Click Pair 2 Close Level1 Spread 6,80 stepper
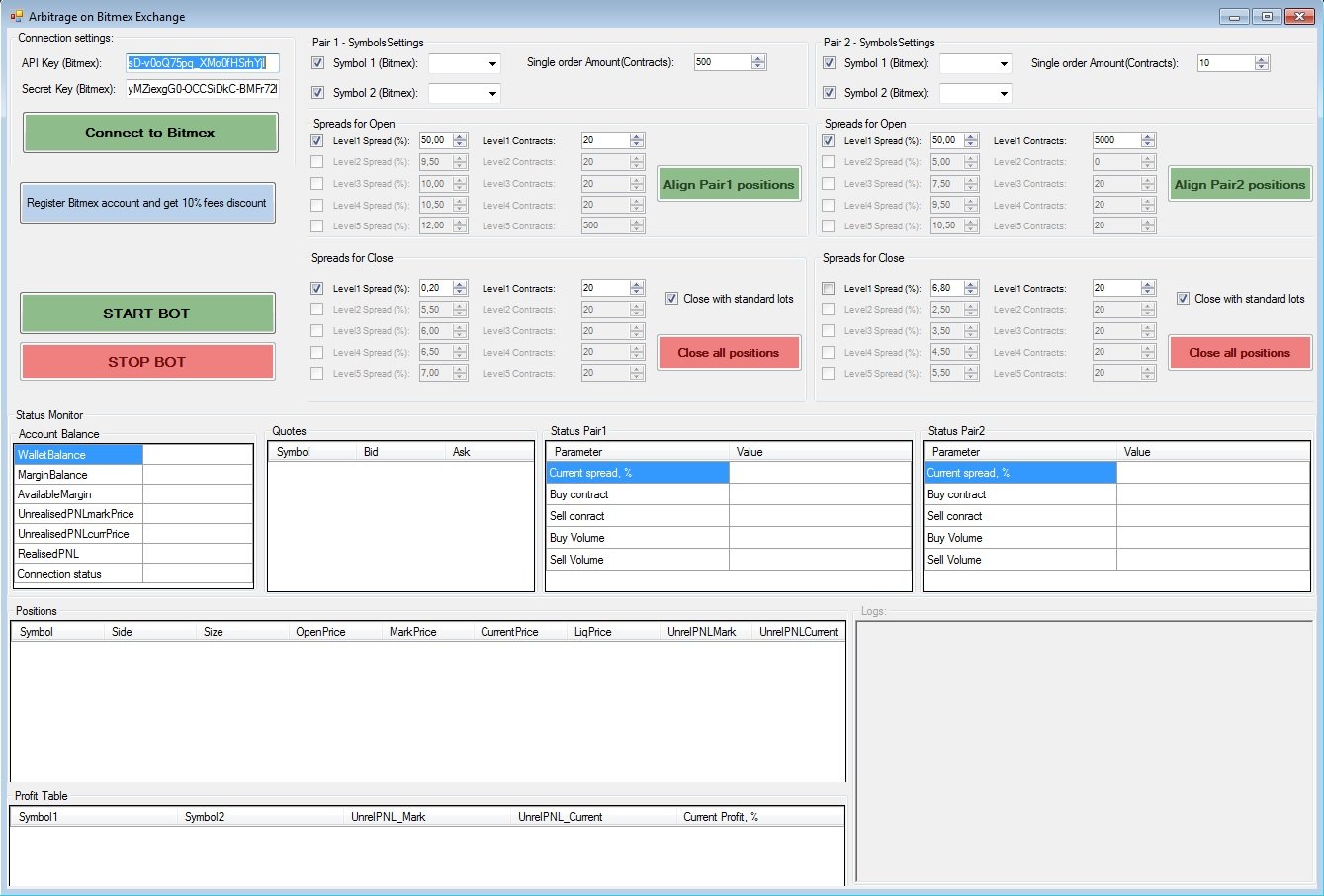Viewport: 1324px width, 896px height. point(971,288)
